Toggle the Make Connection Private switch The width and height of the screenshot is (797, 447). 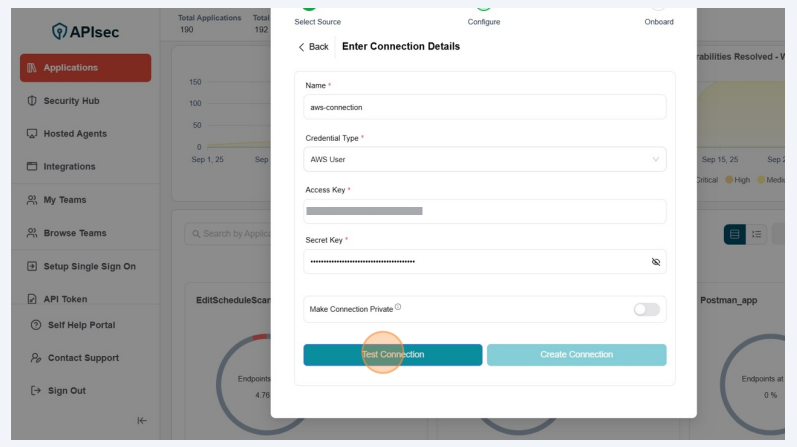click(646, 310)
